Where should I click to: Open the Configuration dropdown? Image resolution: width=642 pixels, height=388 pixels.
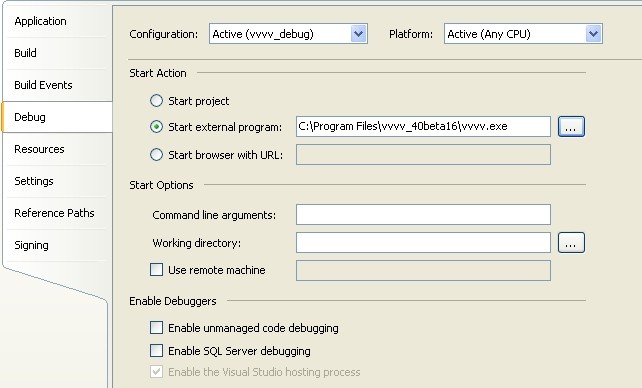(288, 34)
